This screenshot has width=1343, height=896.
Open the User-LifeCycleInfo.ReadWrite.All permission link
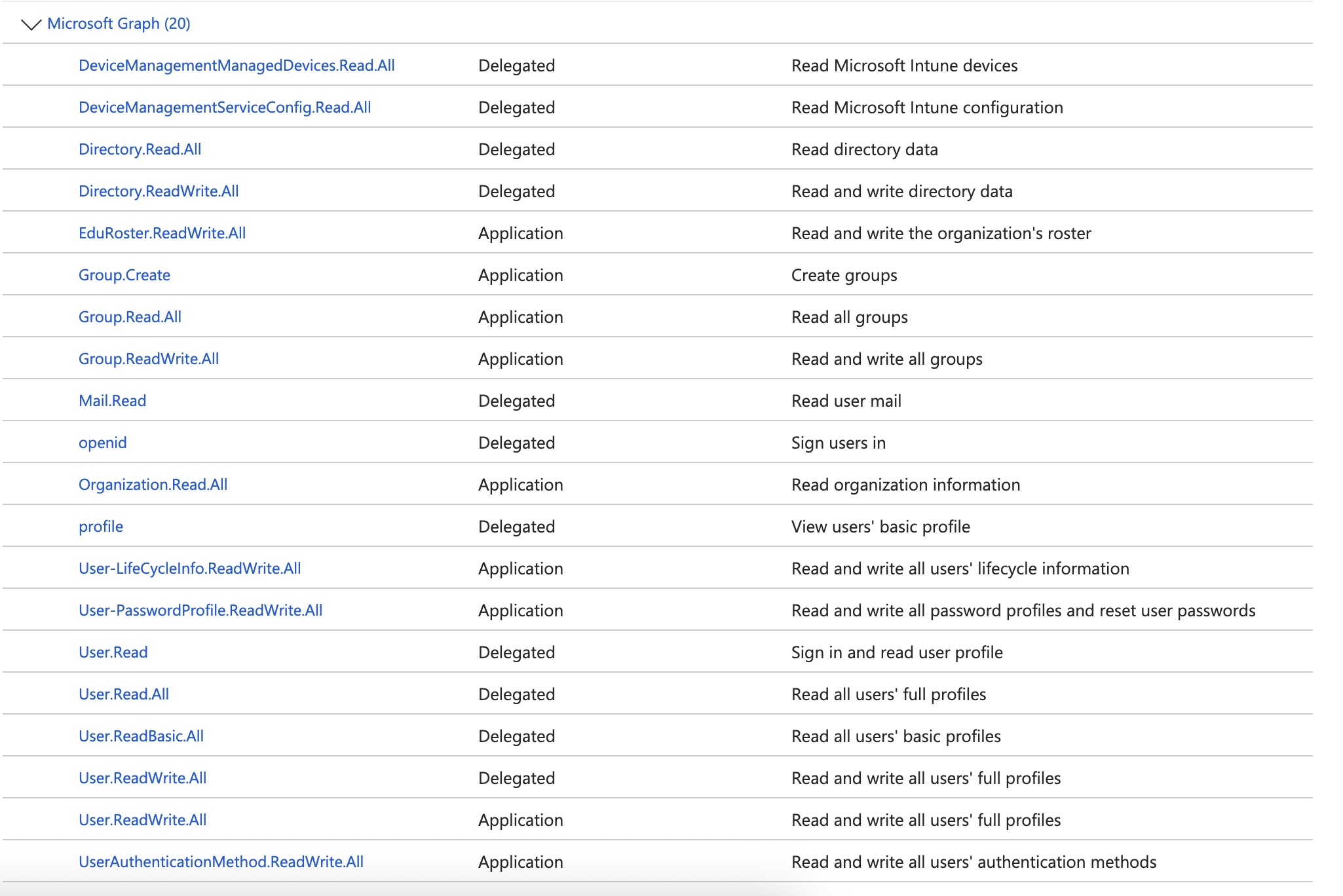[190, 569]
